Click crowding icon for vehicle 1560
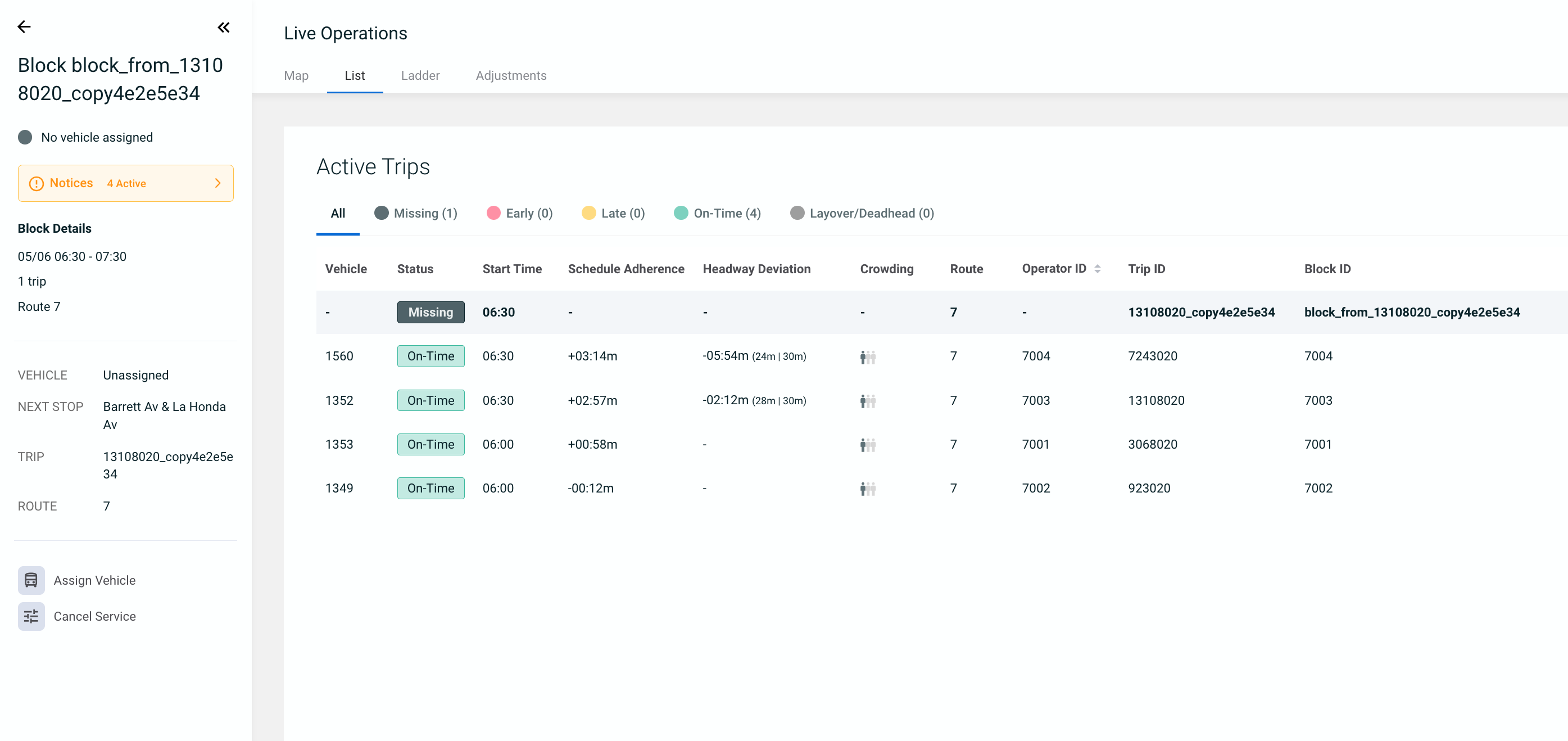1568x741 pixels. (x=868, y=357)
